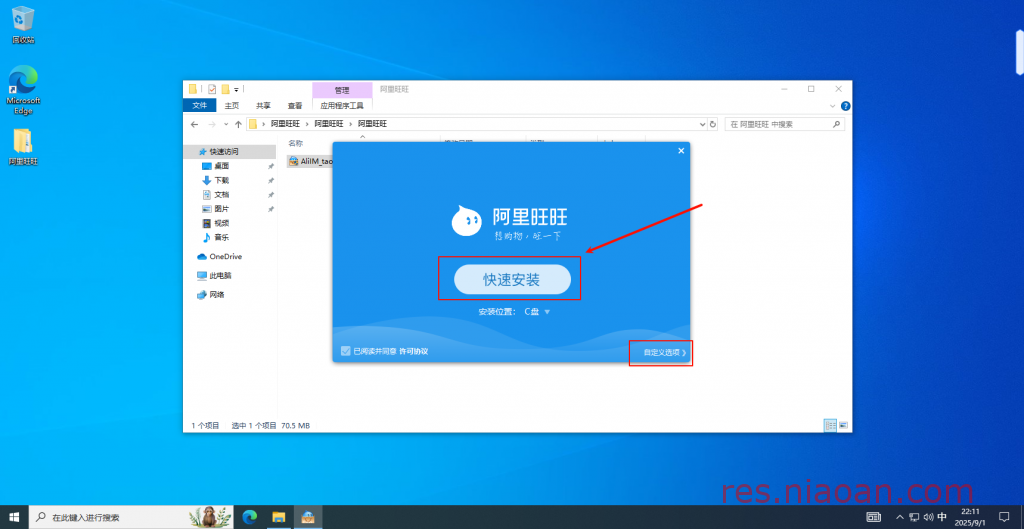
Task: Refresh the current folder in Explorer
Action: 712,123
